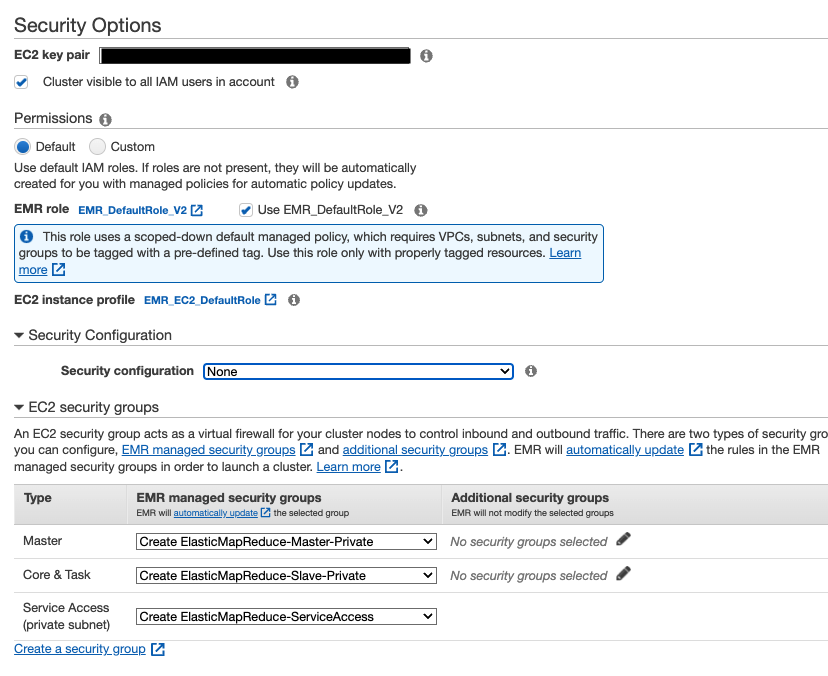
Task: Open Master EMR managed security group dropdown
Action: pyautogui.click(x=286, y=541)
